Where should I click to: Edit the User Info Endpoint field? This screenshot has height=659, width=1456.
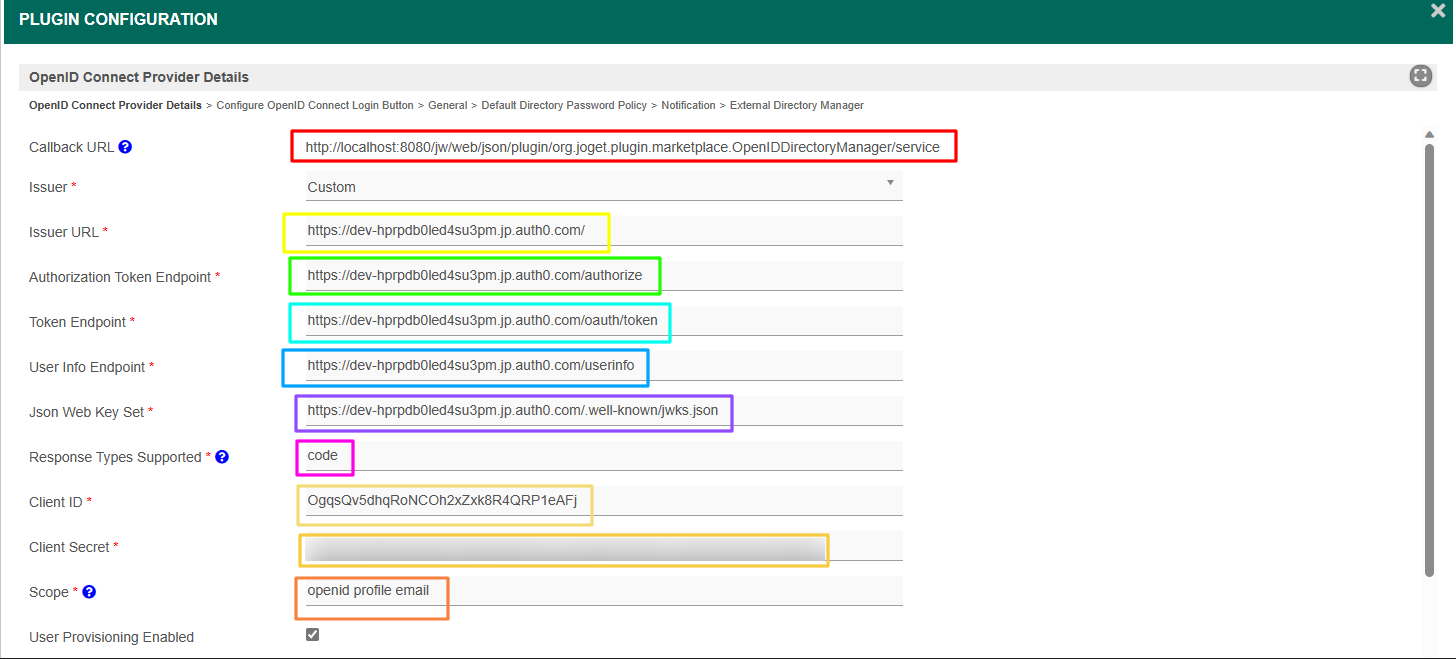[x=602, y=366]
